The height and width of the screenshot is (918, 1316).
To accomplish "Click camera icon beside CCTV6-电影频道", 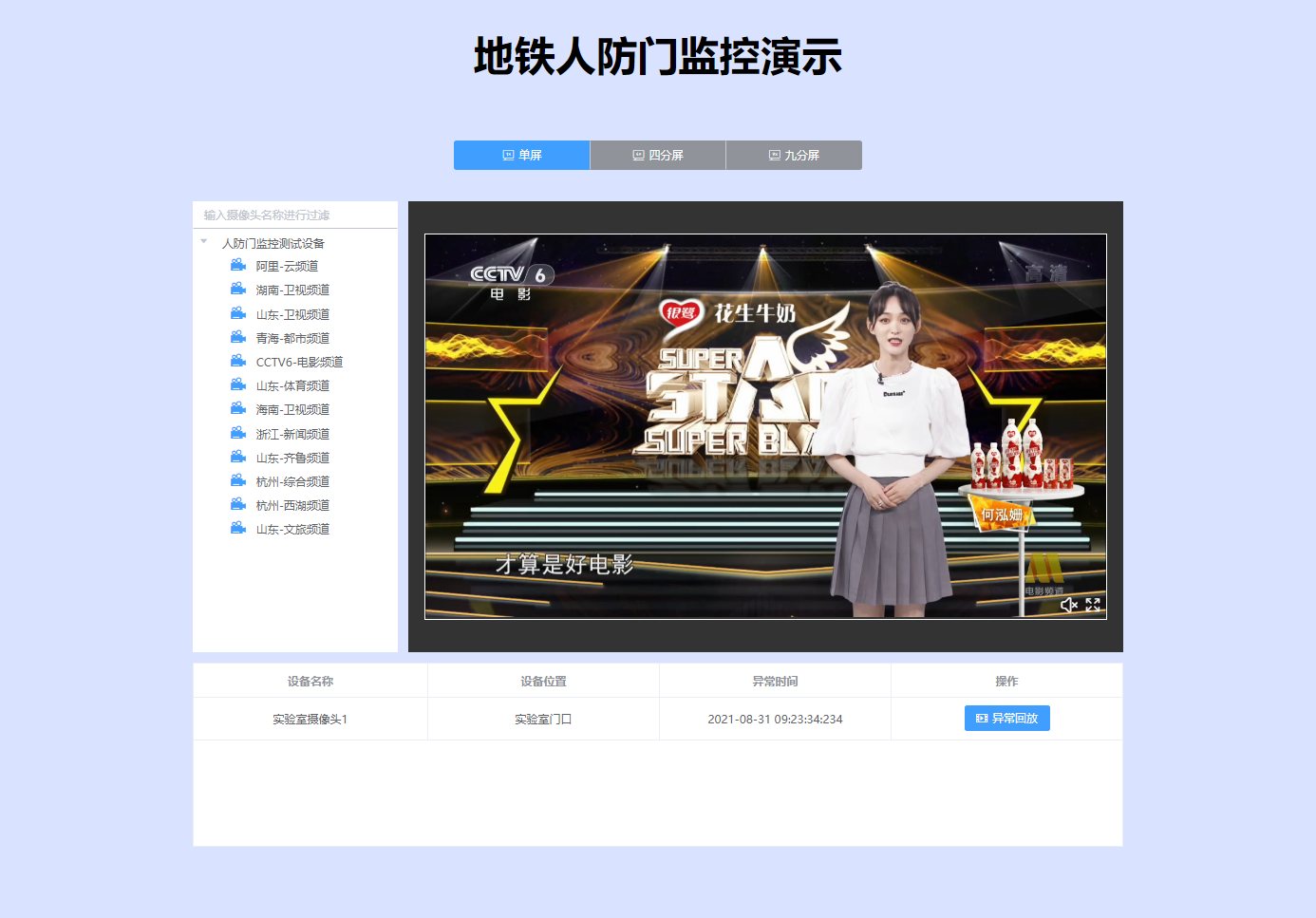I will [238, 362].
